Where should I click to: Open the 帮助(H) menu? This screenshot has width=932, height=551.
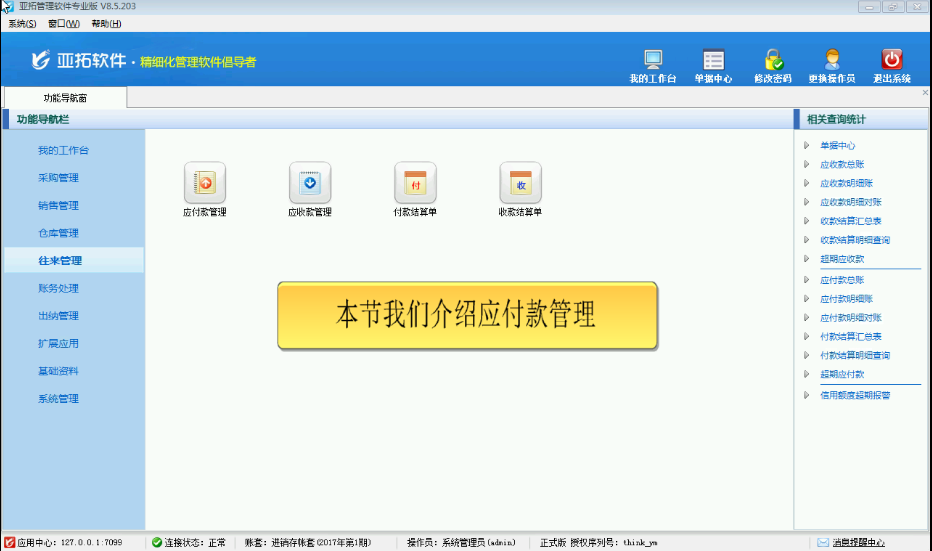tap(105, 23)
